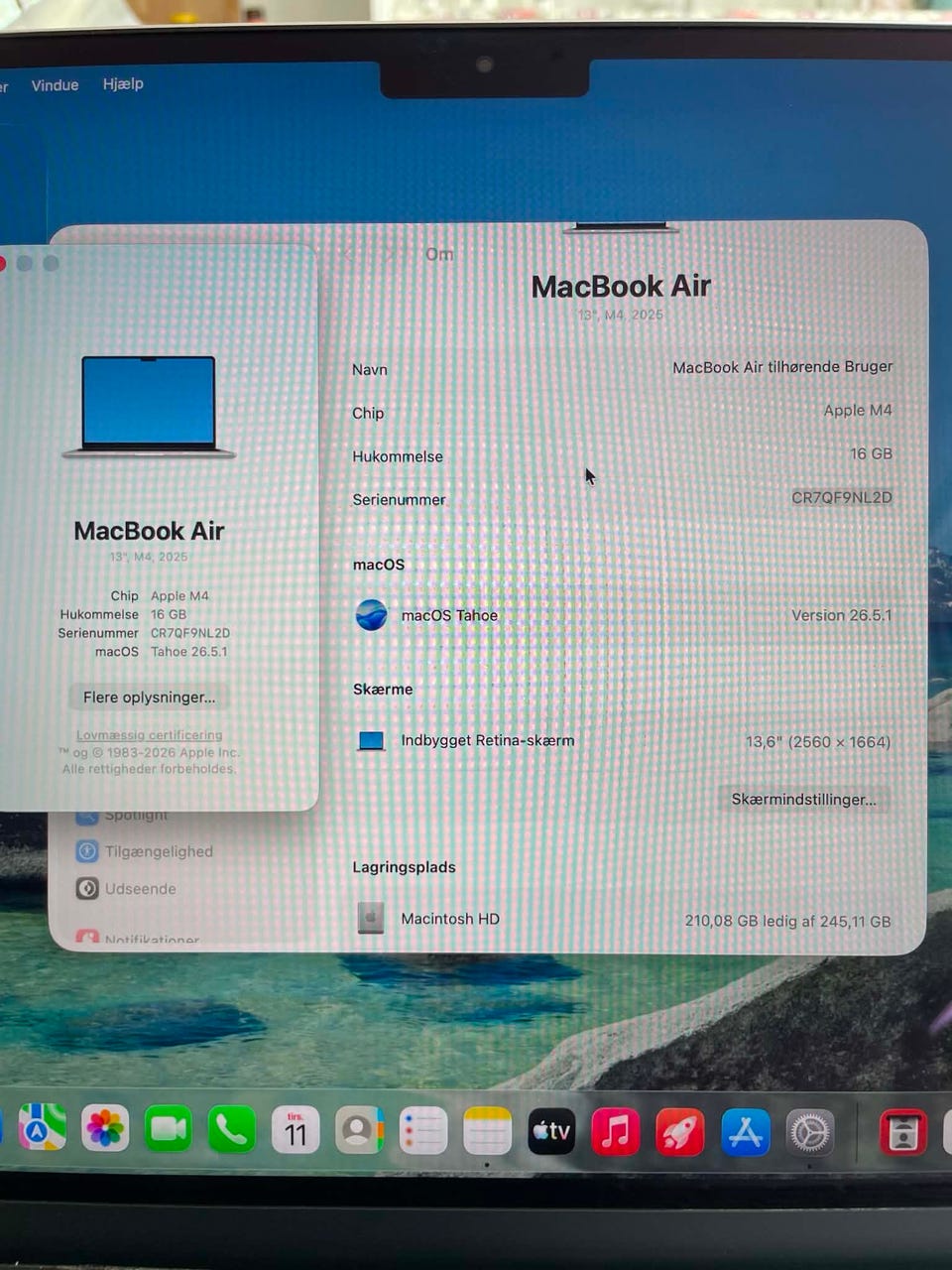Launch the Apple TV app
This screenshot has width=952, height=1270.
(551, 1131)
